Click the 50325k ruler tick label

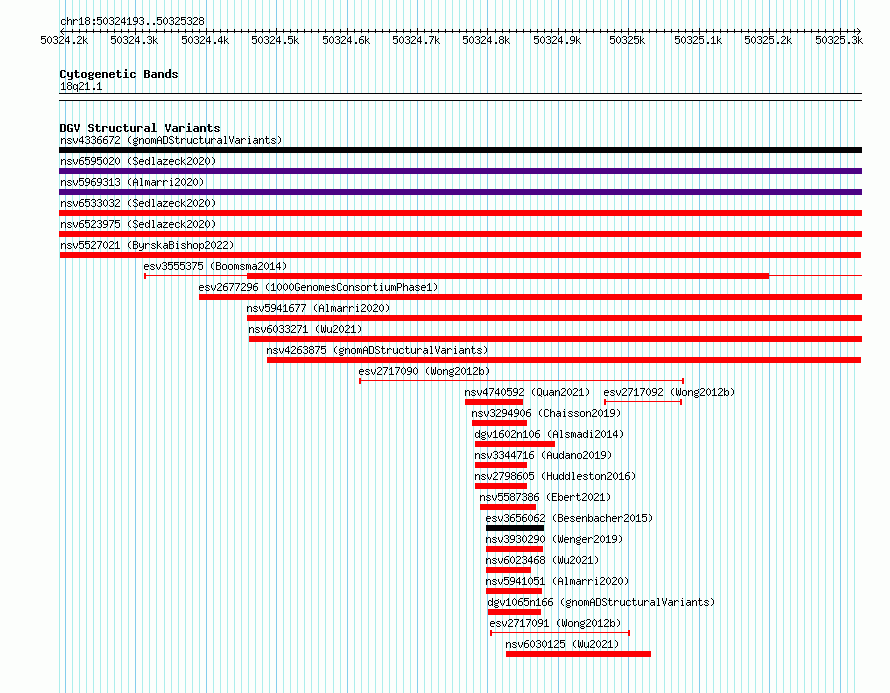[627, 40]
